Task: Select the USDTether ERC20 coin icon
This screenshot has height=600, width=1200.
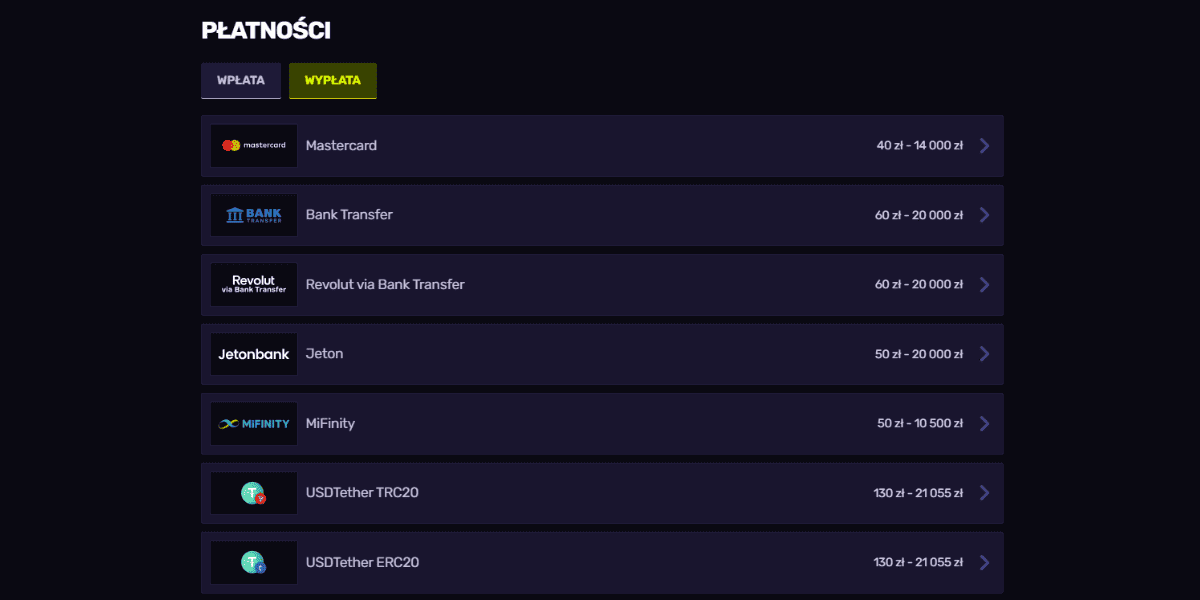Action: (x=254, y=563)
